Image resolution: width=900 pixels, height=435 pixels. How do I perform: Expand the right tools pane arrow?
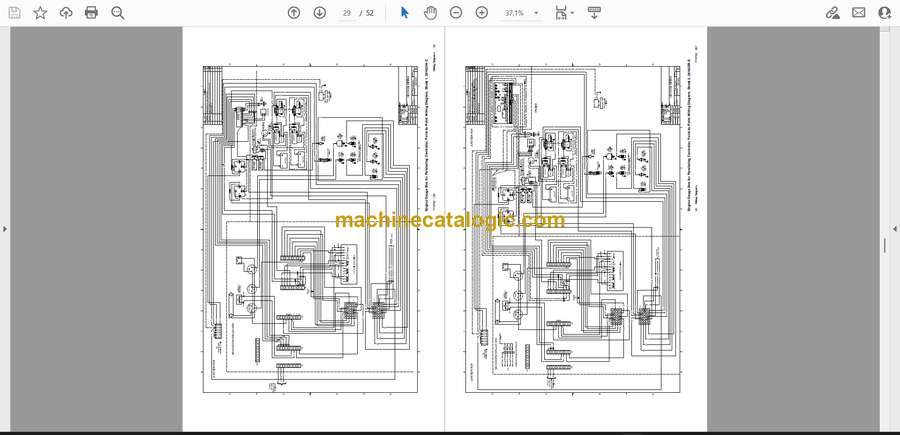click(895, 229)
